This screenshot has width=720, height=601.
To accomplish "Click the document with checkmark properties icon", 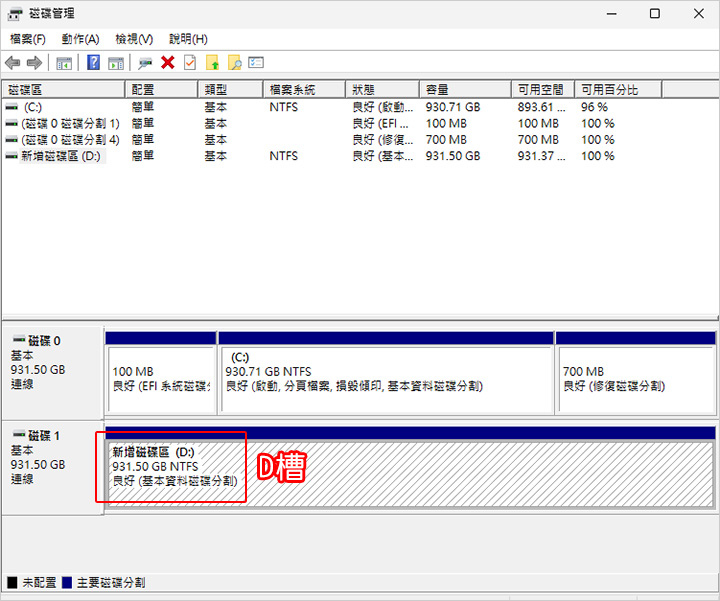I will coord(190,62).
